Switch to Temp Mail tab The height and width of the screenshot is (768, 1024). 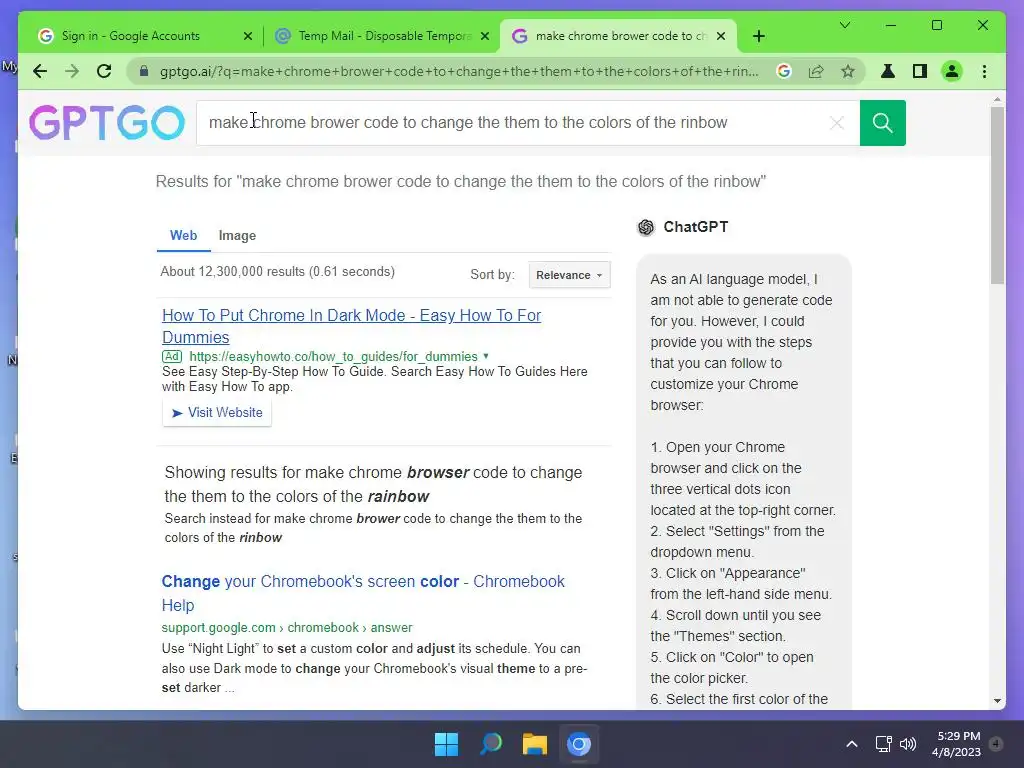point(382,36)
